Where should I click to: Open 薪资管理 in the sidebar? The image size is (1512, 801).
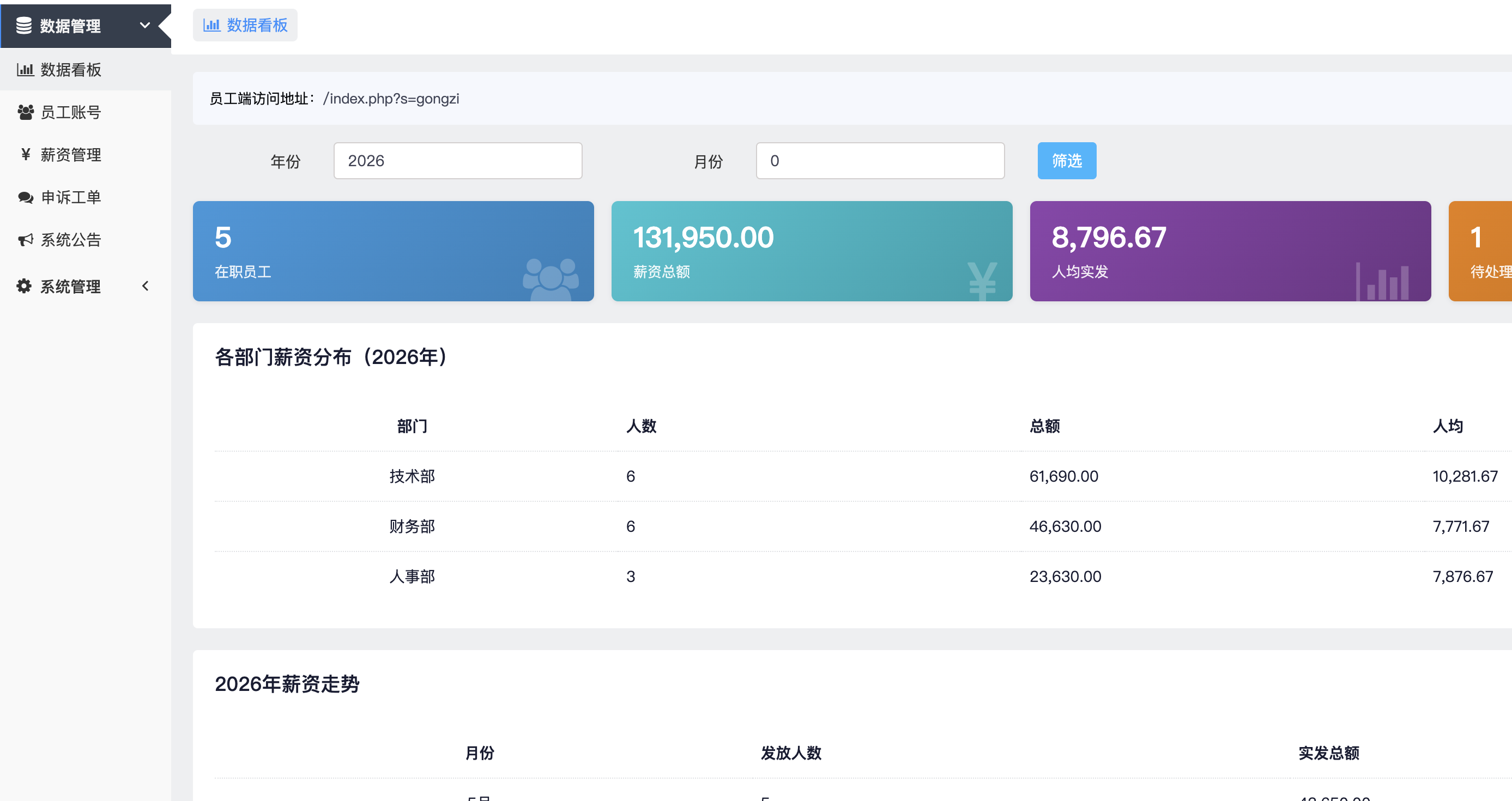coord(86,154)
